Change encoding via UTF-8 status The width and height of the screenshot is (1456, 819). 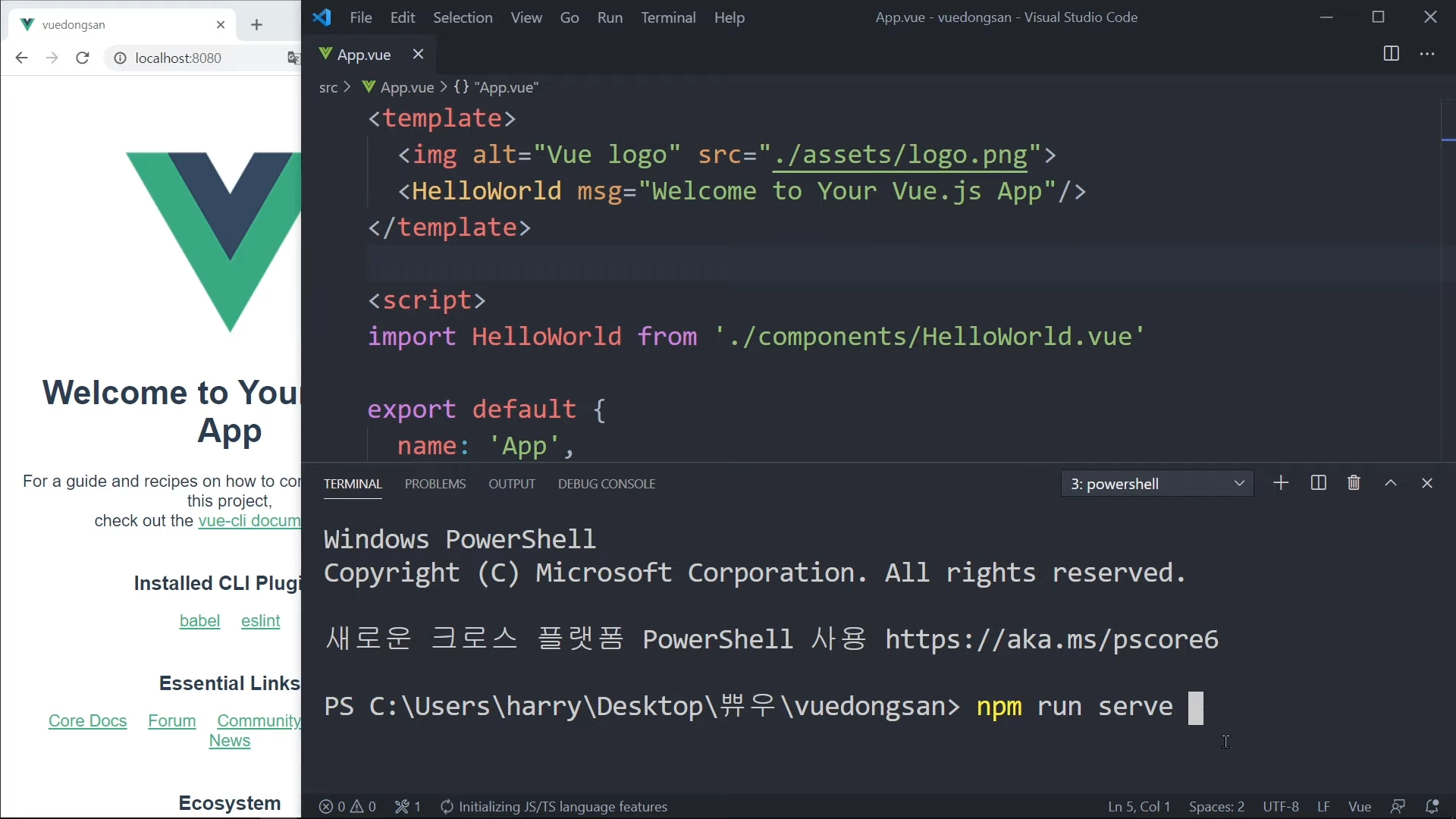point(1281,807)
